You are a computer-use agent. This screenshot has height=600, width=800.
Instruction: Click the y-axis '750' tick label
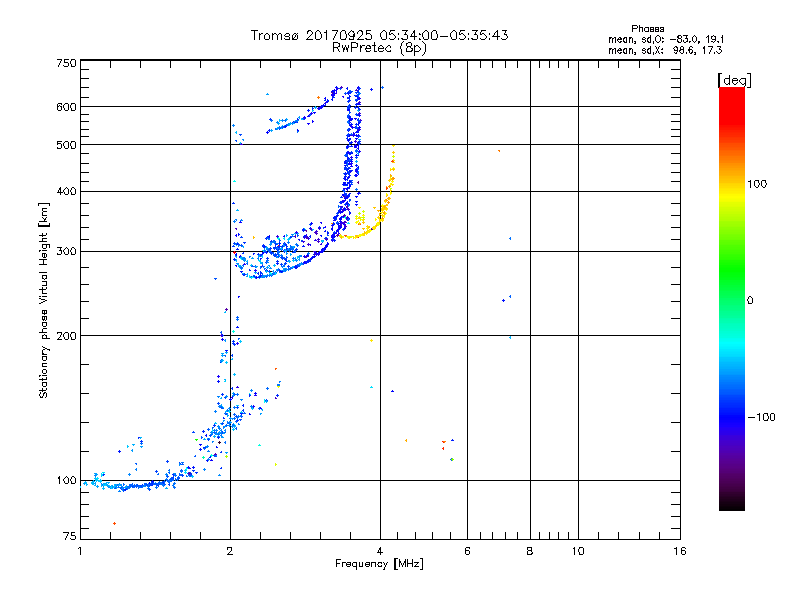(x=66, y=63)
